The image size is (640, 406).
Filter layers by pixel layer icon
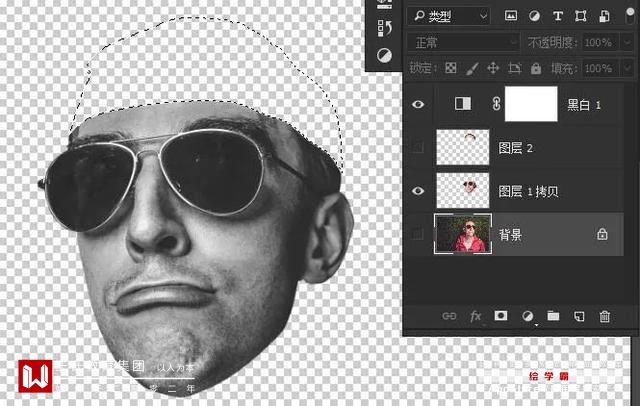pos(511,16)
